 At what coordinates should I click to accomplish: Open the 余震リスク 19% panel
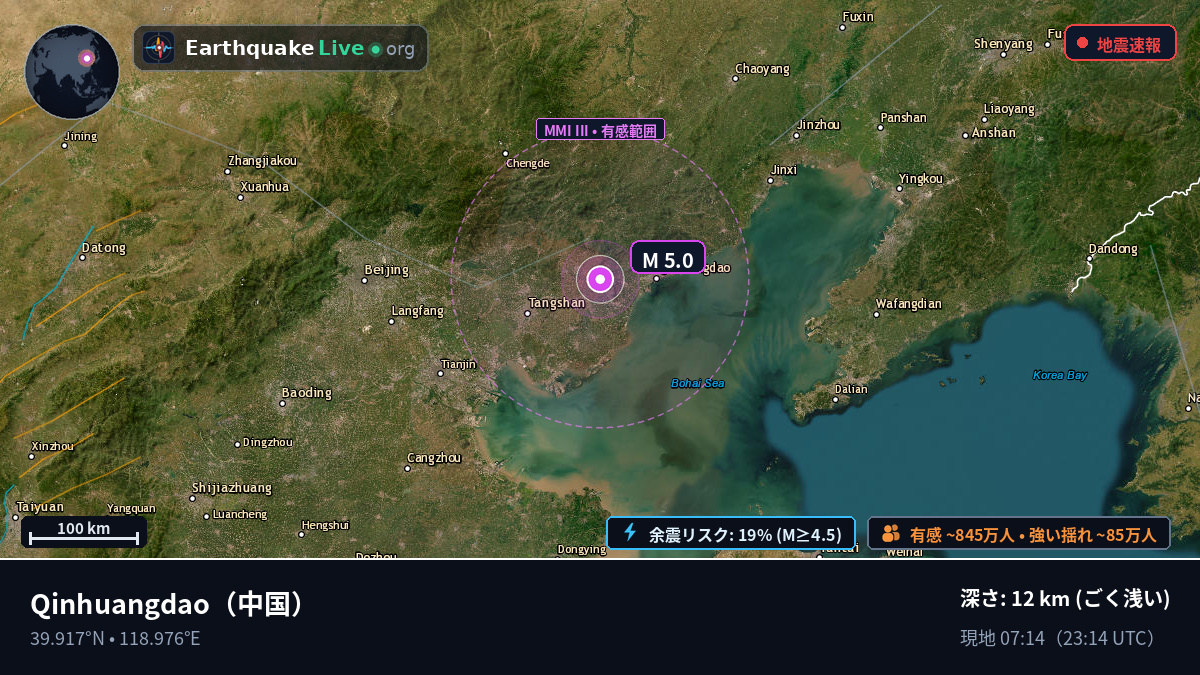pos(731,533)
